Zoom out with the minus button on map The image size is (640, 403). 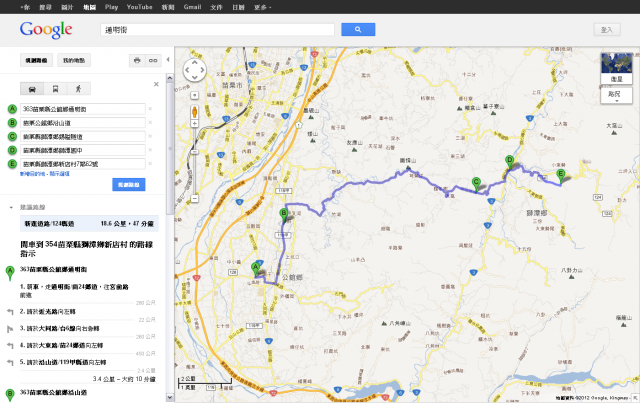click(x=195, y=198)
